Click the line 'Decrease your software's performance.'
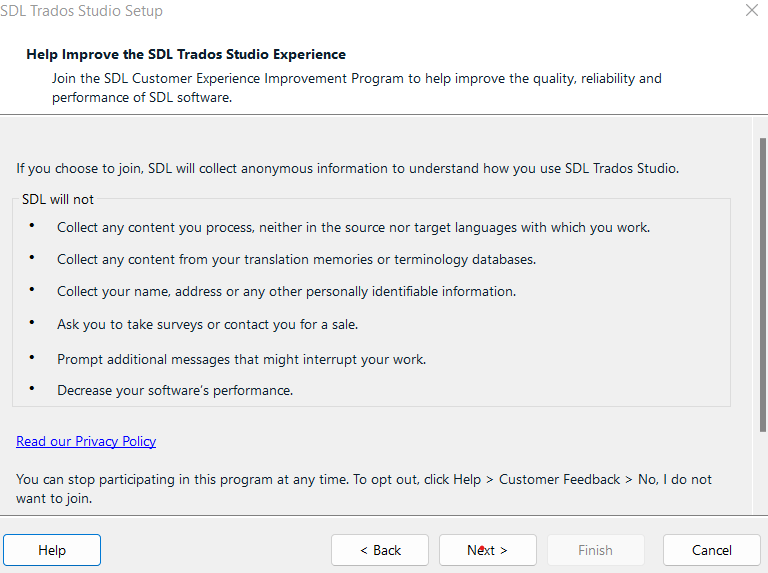Screen dimensions: 768x573 (175, 390)
